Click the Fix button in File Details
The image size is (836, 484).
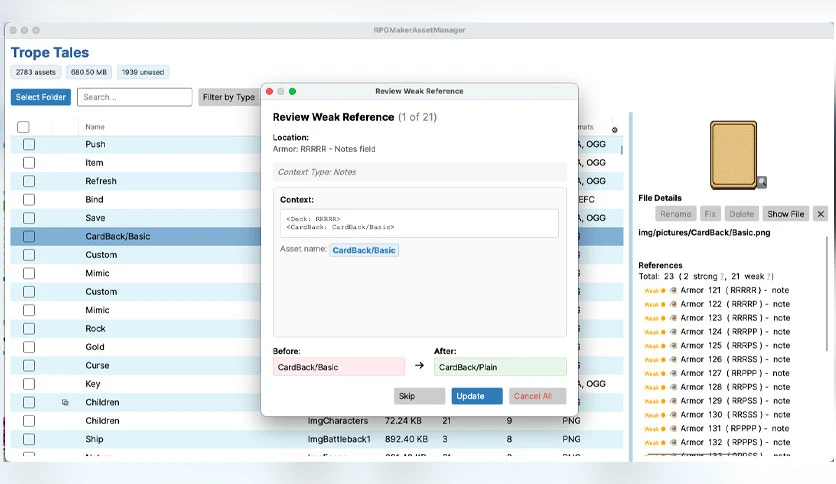710,214
